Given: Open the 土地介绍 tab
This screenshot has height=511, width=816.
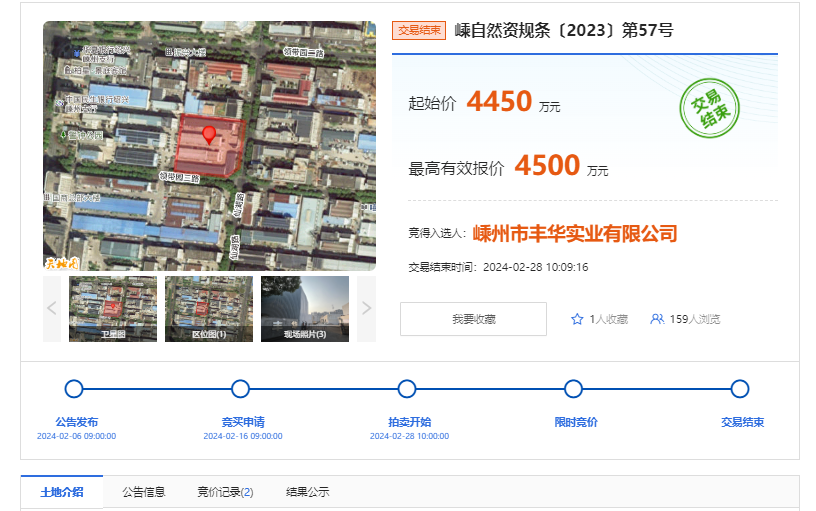Looking at the screenshot, I should 62,492.
